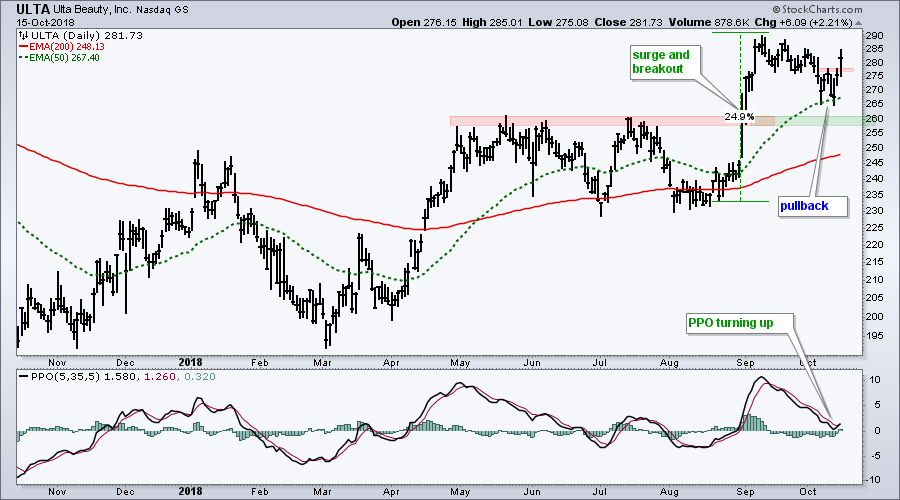This screenshot has height=500, width=900.
Task: Click the Volume 878.6K value
Action: tap(708, 22)
